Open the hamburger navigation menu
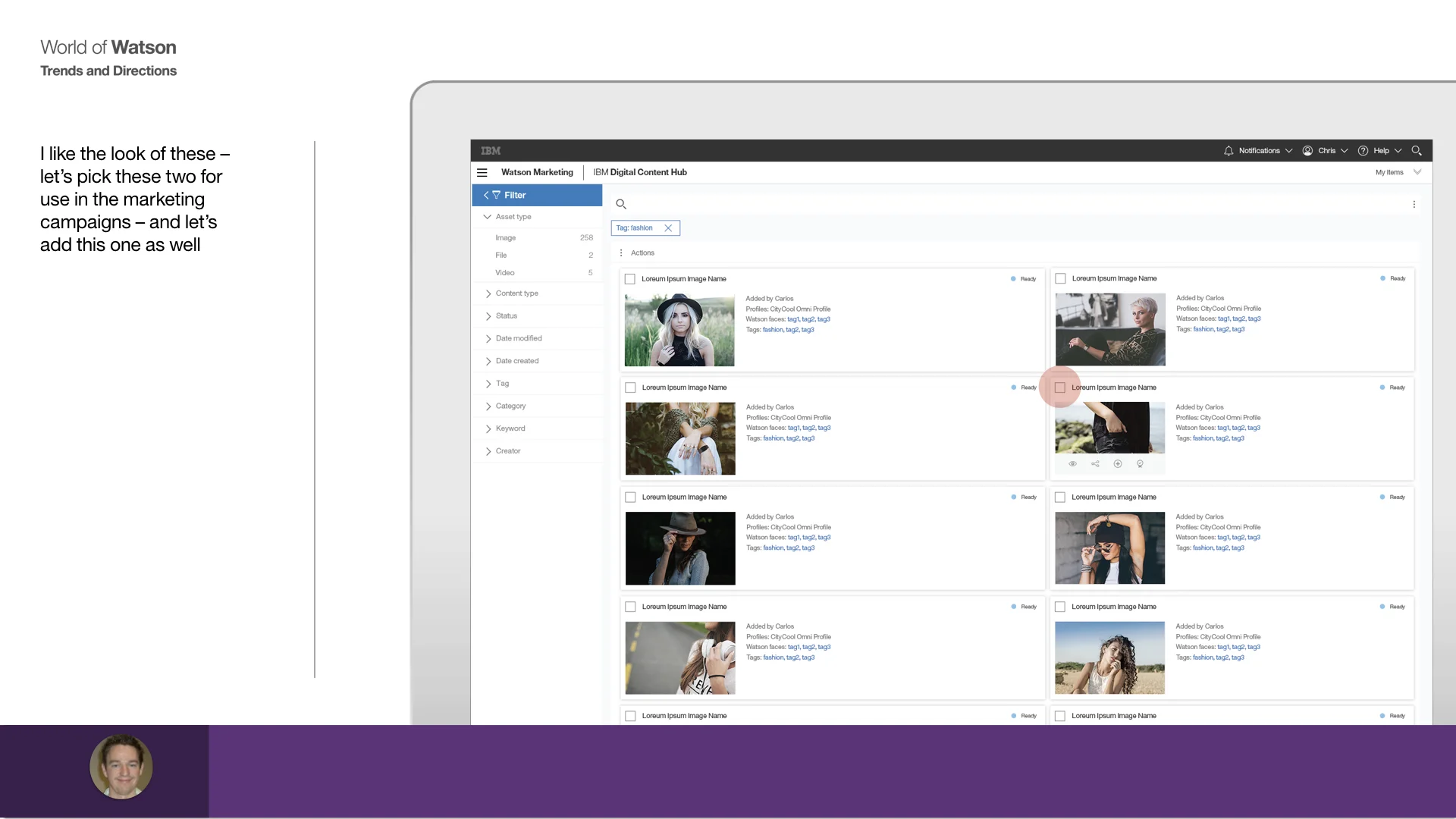This screenshot has height=819, width=1456. coord(482,173)
